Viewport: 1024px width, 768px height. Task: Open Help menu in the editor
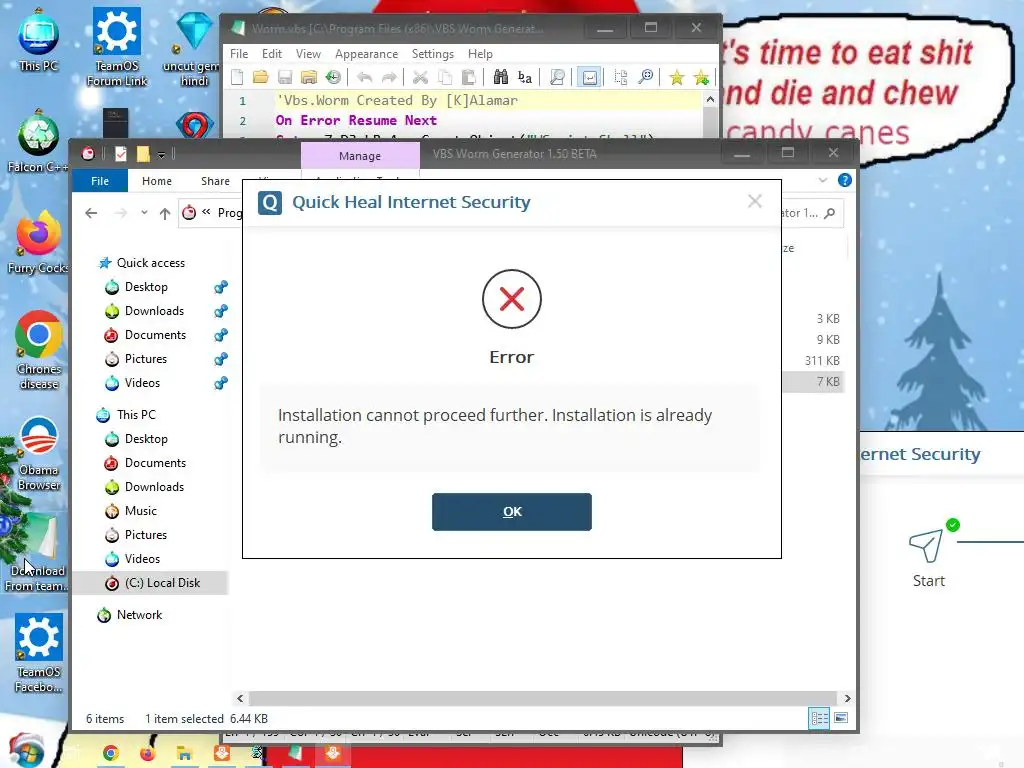(480, 54)
